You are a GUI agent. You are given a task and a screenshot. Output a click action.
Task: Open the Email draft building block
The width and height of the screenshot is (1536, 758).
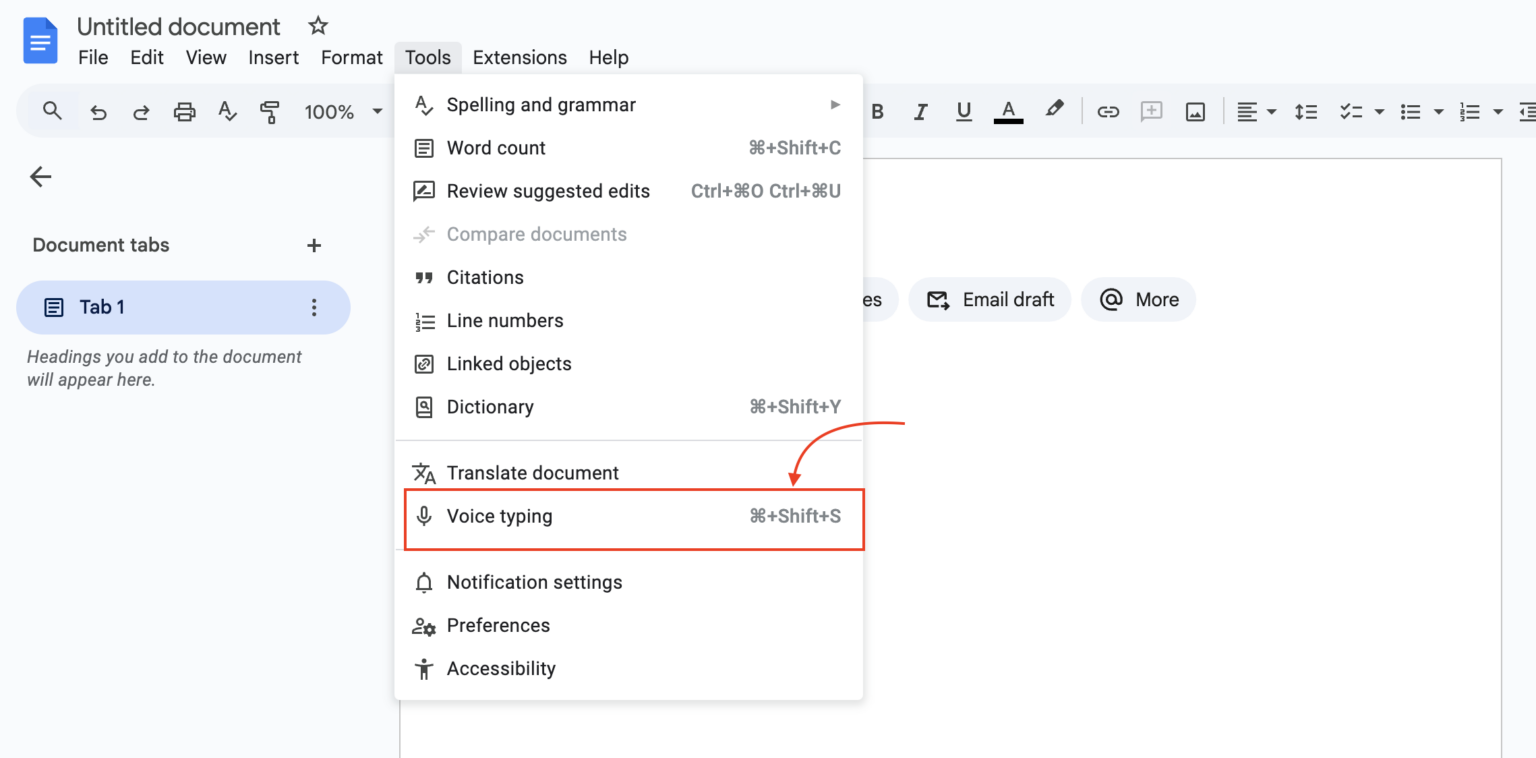(x=989, y=299)
